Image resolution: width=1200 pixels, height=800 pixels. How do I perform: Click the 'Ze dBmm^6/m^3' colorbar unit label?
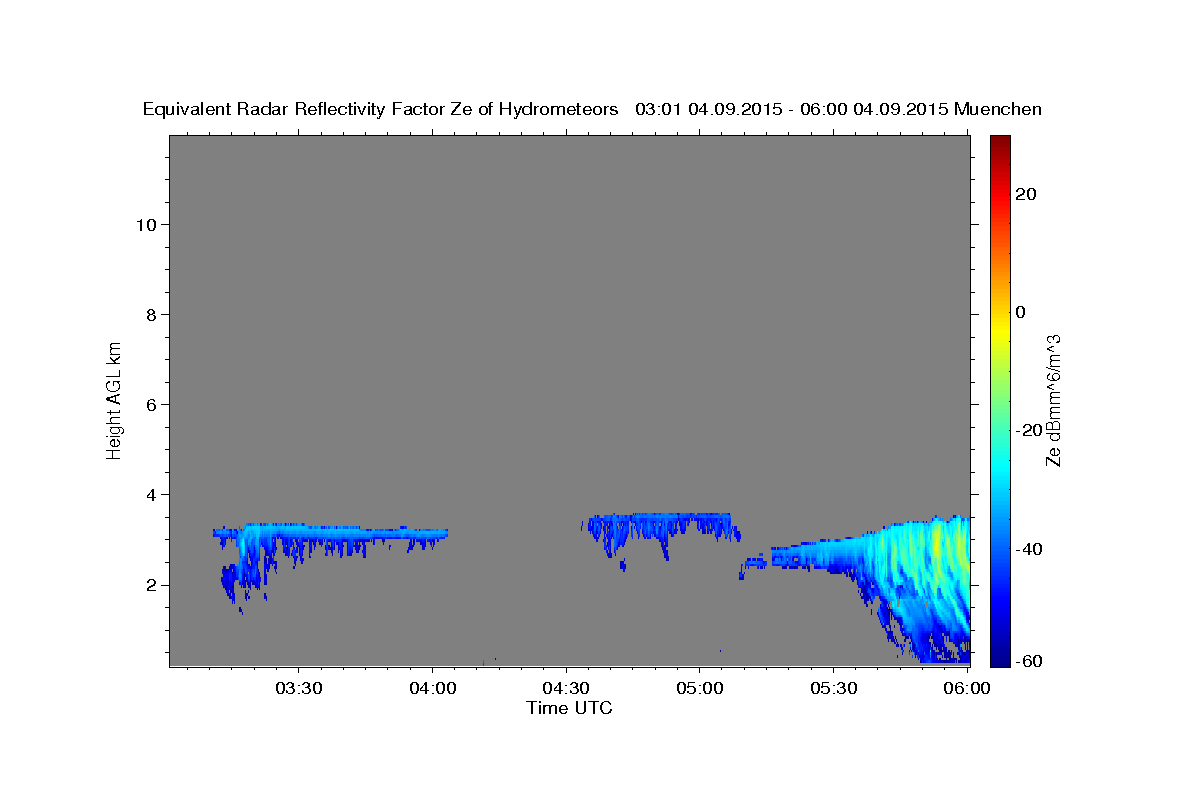pyautogui.click(x=1053, y=400)
